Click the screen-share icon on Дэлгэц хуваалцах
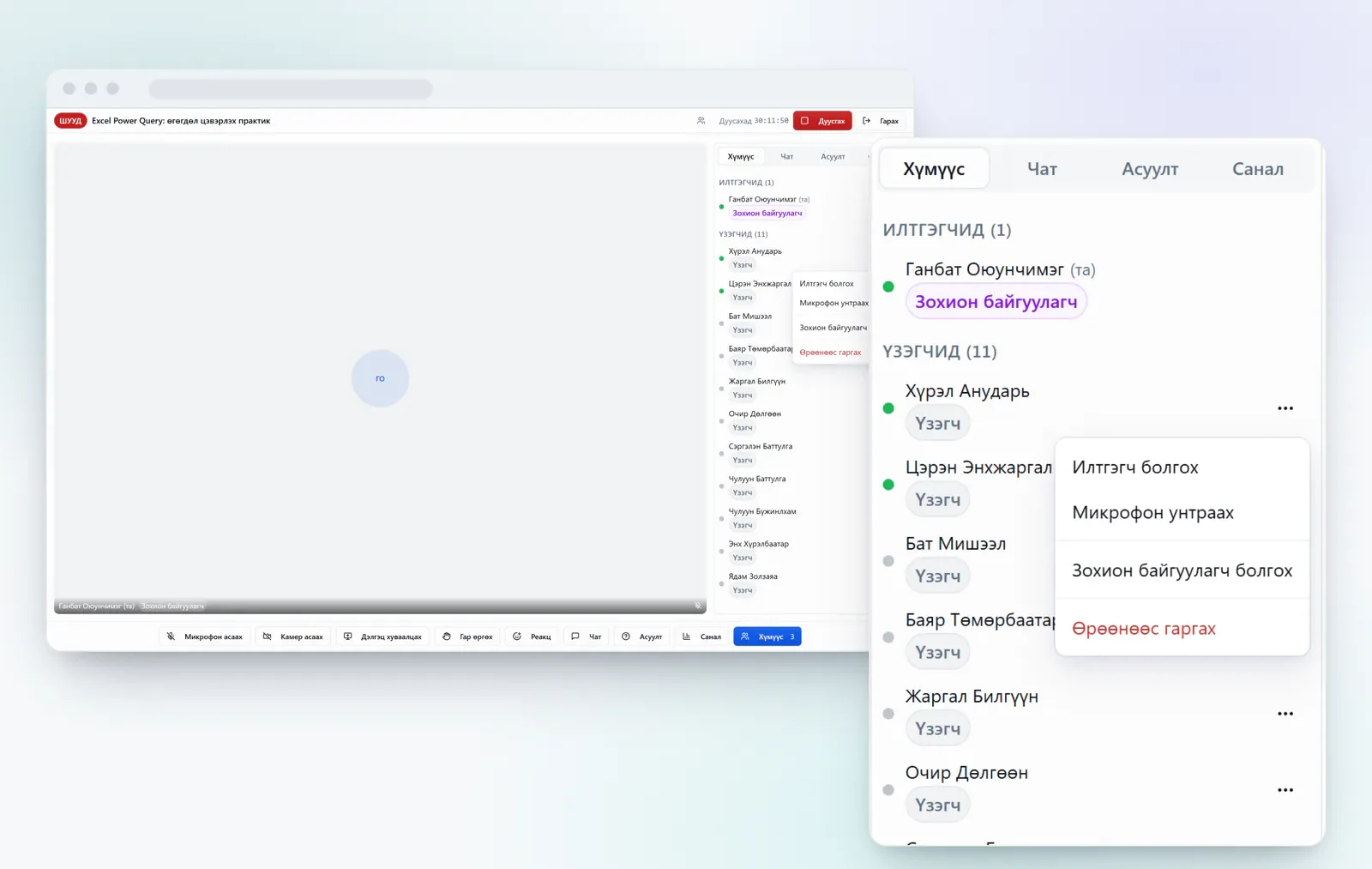This screenshot has height=869, width=1372. (x=347, y=637)
